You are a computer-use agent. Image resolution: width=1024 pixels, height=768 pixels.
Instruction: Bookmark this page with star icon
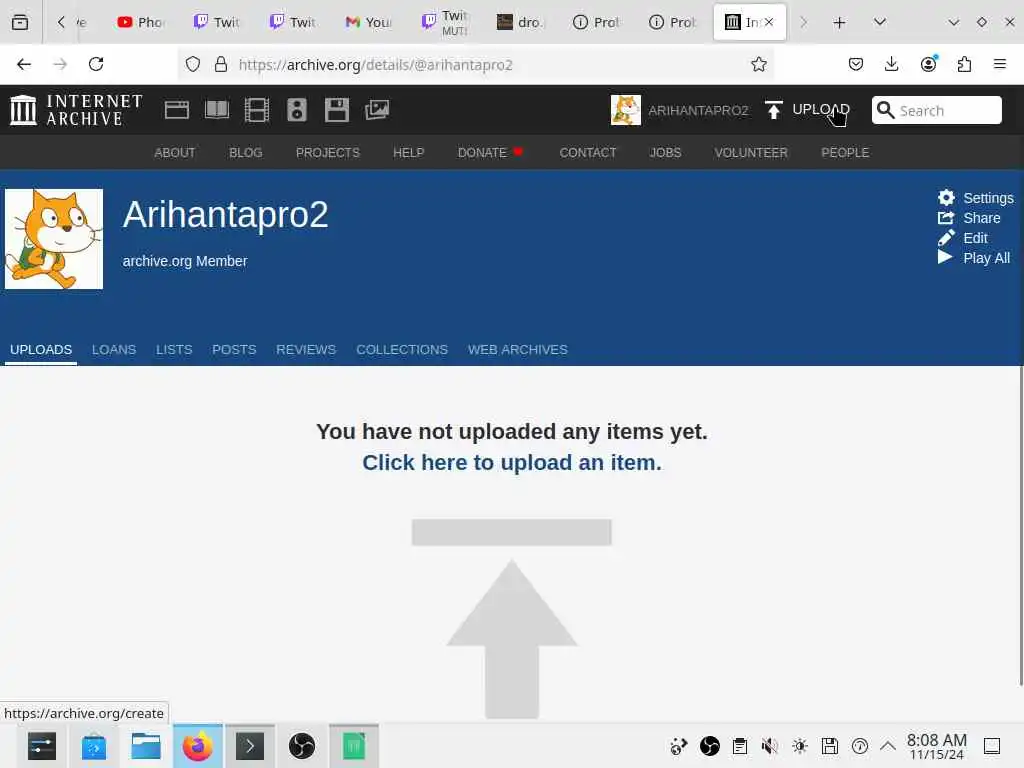[758, 64]
